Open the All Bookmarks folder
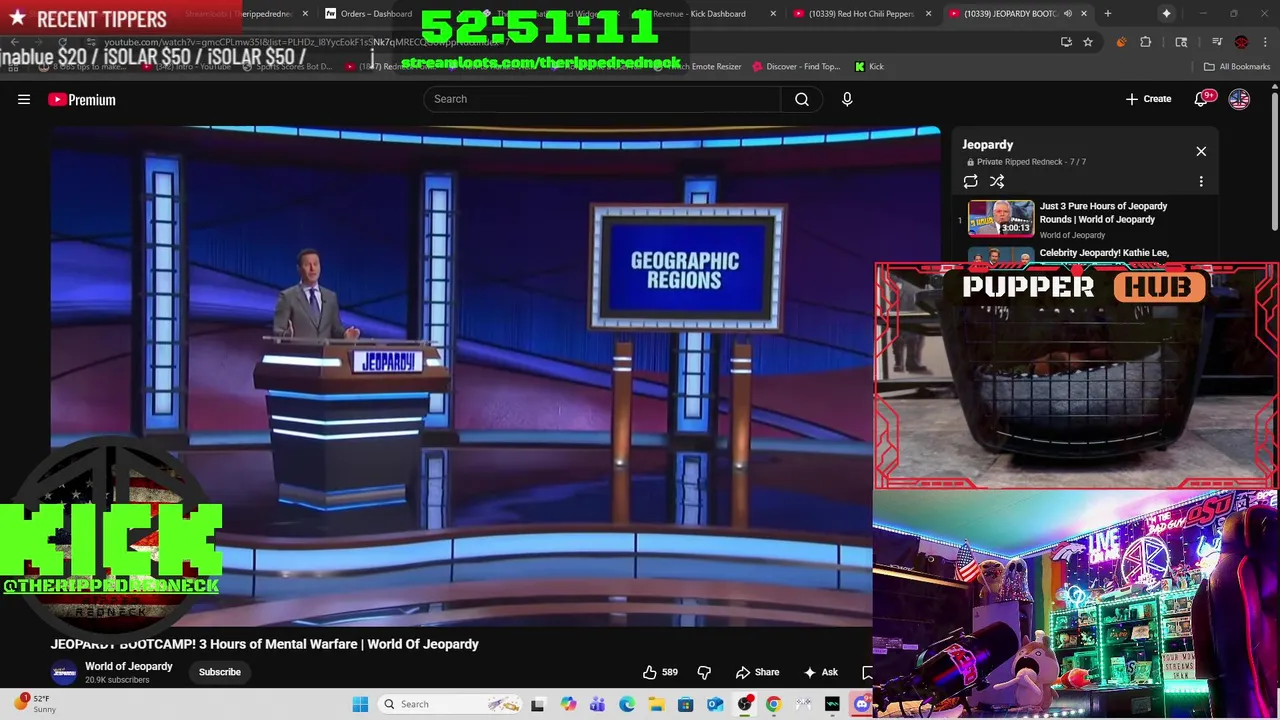Screen dimensions: 1280x720 (1237, 67)
